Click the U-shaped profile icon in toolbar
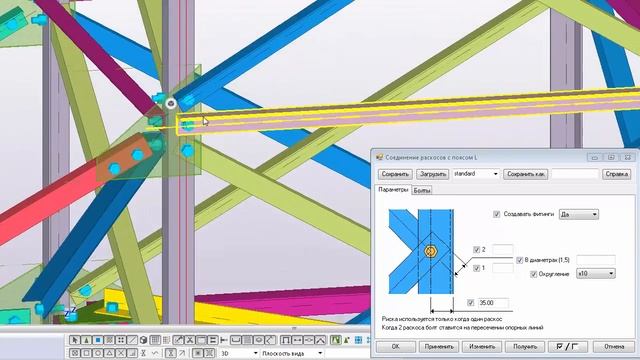Viewport: 640px width, 360px height. pos(236,340)
